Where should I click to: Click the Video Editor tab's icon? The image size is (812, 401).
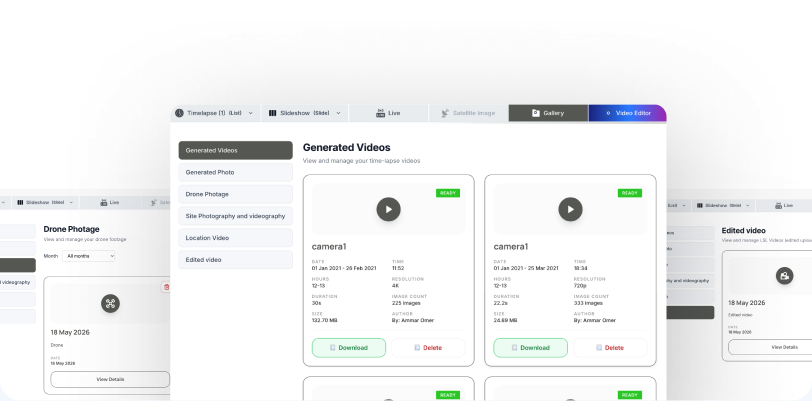[608, 113]
